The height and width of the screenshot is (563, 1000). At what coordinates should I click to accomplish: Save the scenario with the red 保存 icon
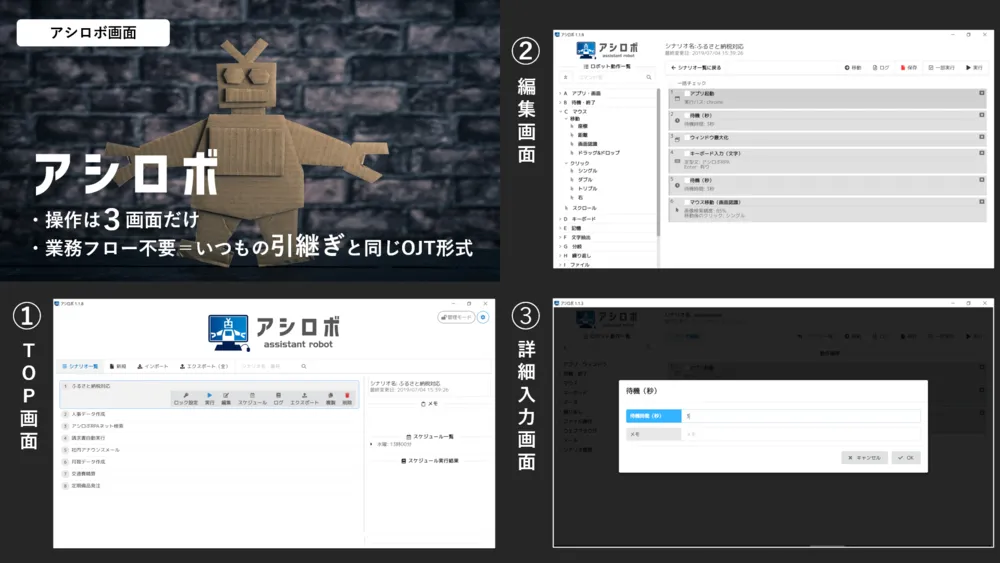click(909, 68)
